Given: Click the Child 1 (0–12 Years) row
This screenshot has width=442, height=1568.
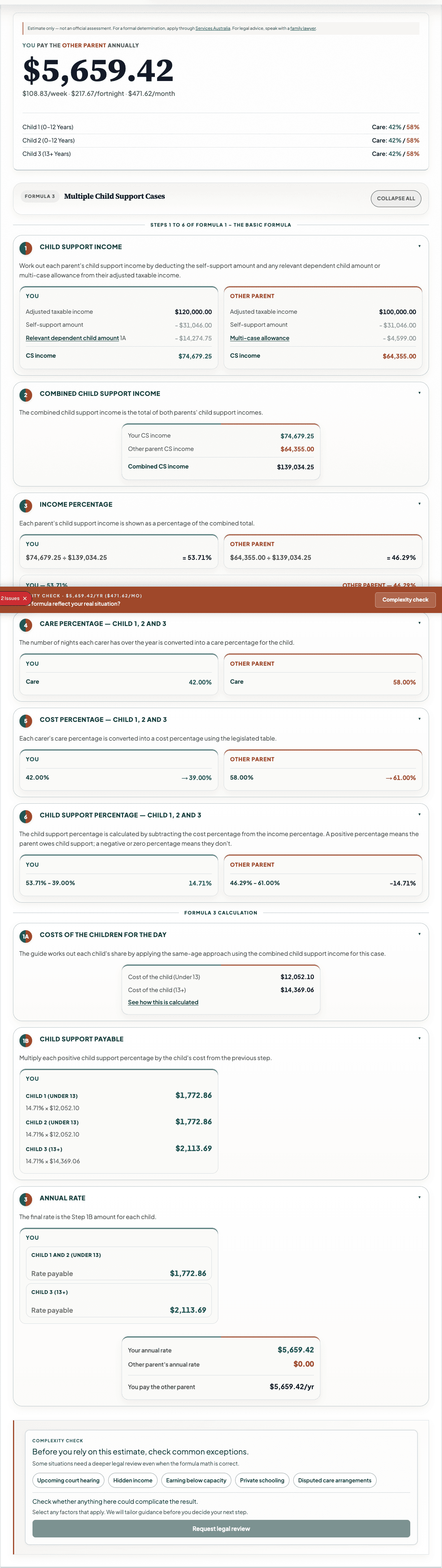Looking at the screenshot, I should click(221, 127).
